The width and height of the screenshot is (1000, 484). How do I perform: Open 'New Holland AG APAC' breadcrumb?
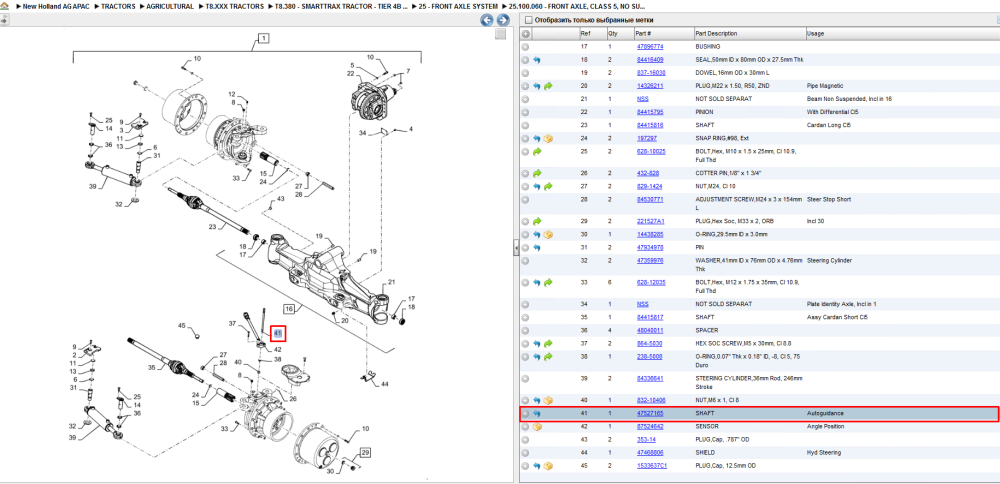pyautogui.click(x=56, y=6)
